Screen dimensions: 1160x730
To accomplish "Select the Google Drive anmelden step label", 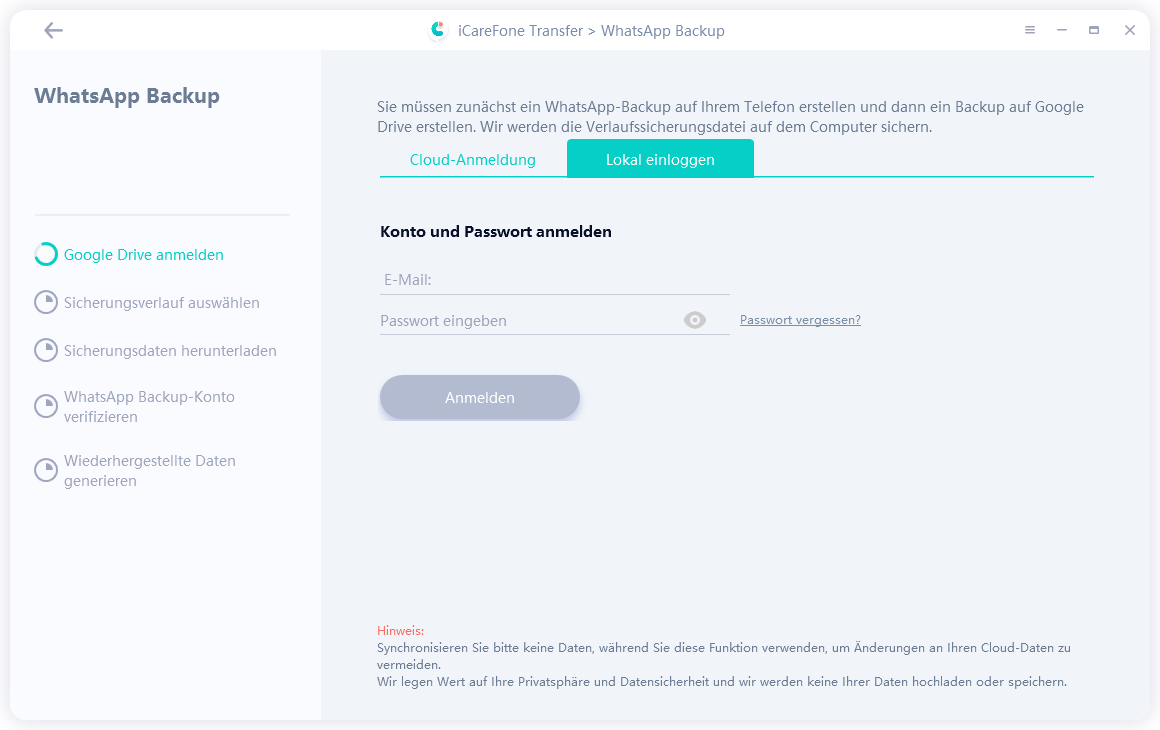I will tap(144, 255).
